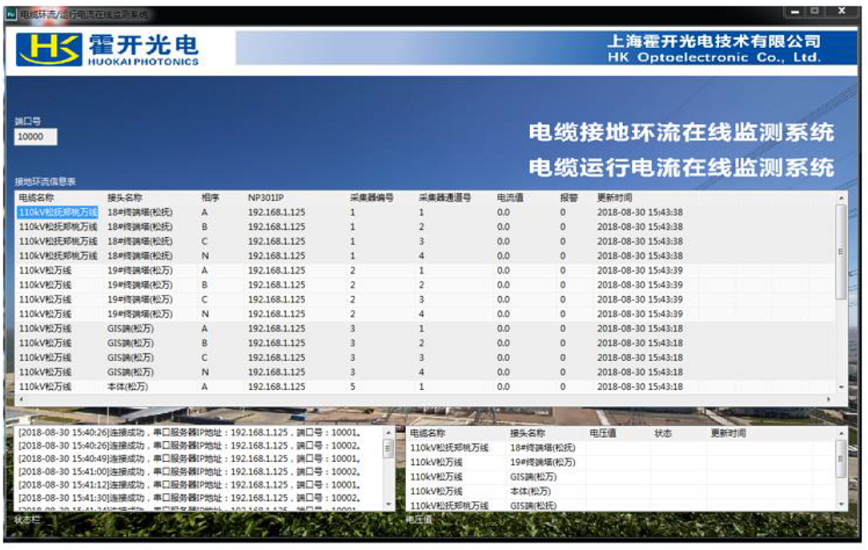Select the 本体(松万) phase A row in main table
Screen dimensions: 868x550
(x=425, y=387)
